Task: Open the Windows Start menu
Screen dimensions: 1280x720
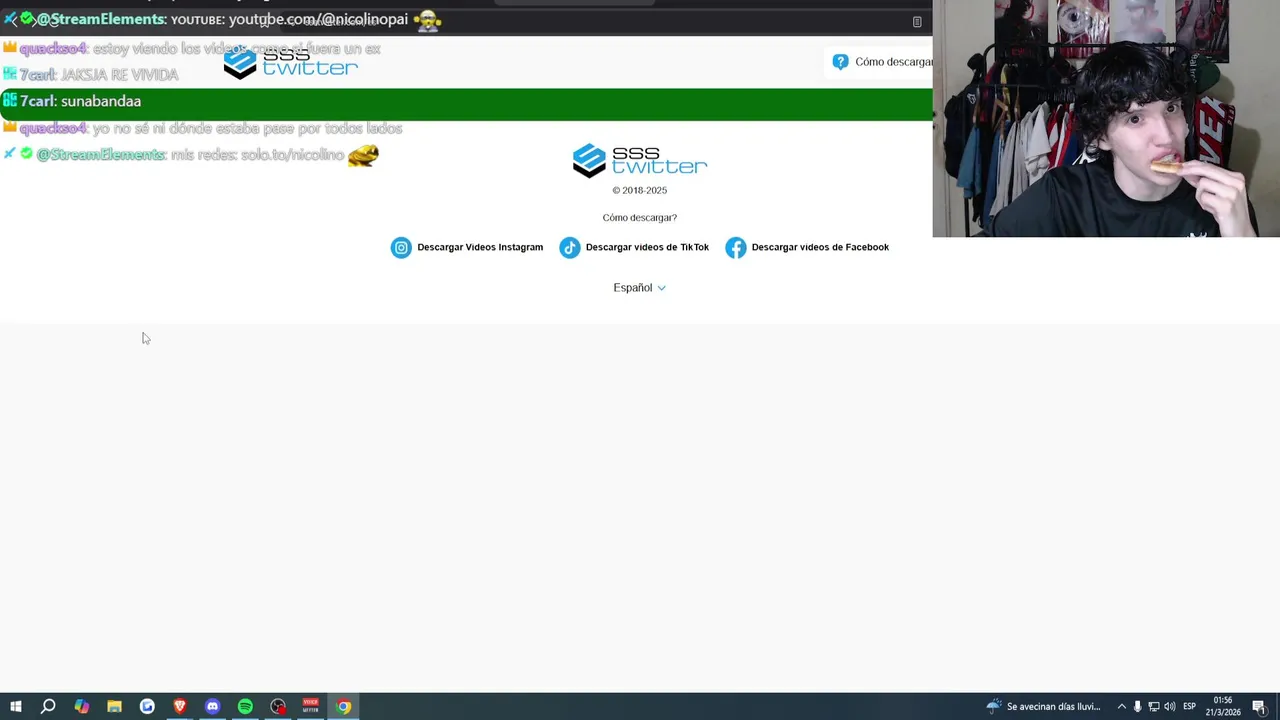Action: click(15, 706)
